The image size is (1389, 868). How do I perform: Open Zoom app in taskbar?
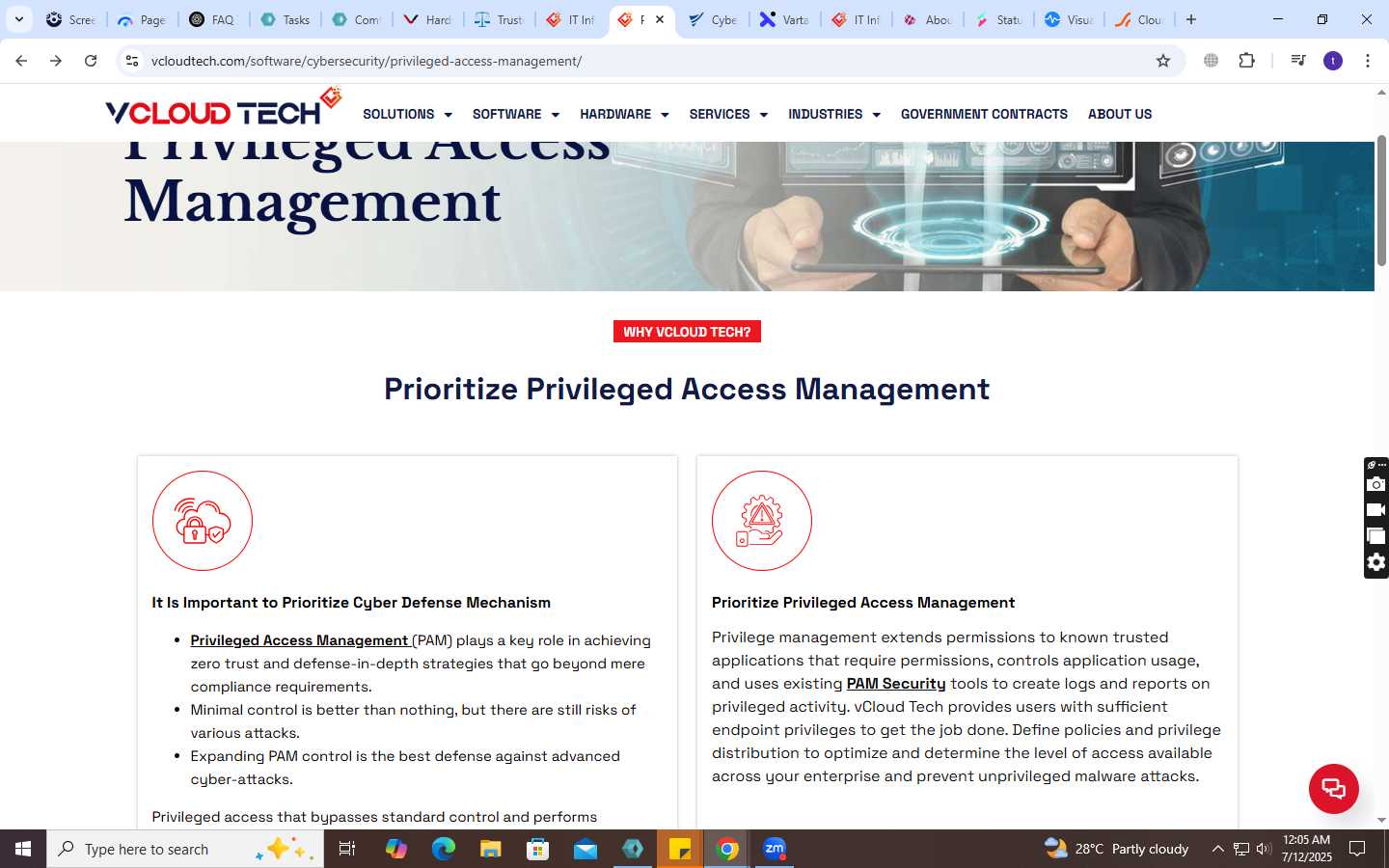point(775,849)
